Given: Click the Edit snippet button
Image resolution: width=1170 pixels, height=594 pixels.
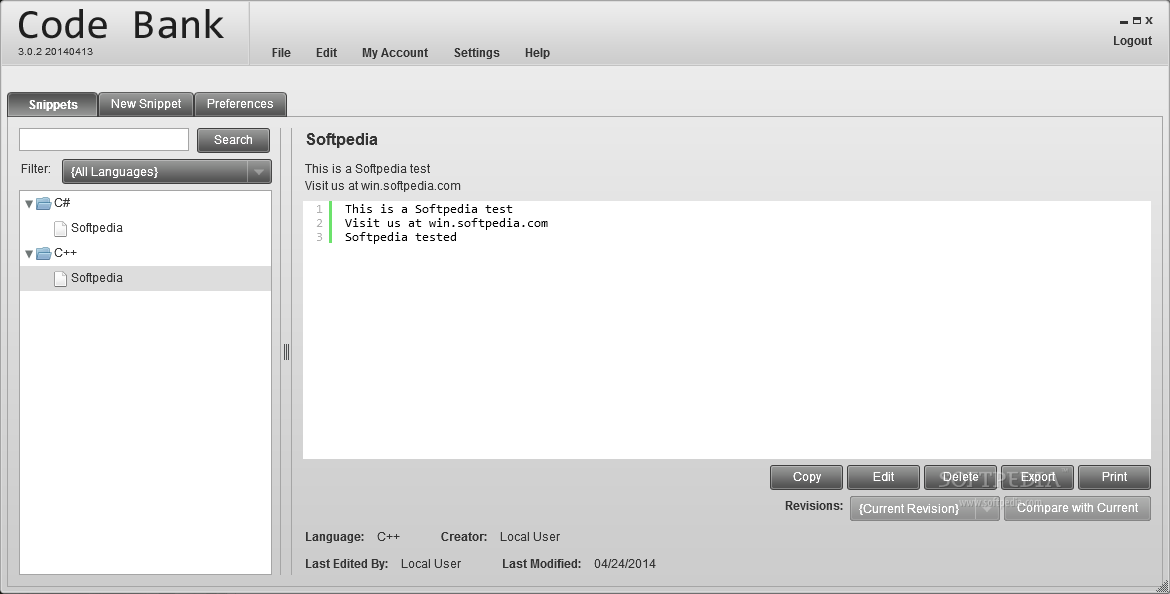Looking at the screenshot, I should [883, 477].
